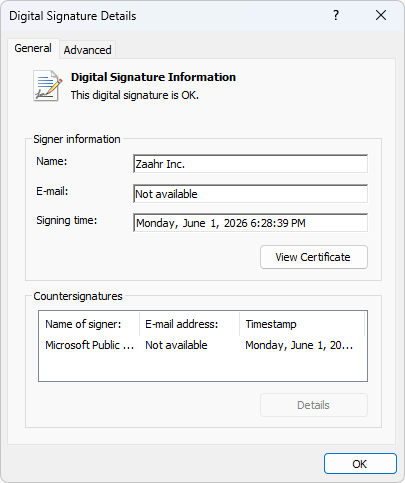
Task: Click the Countersignatures group label
Action: pos(78,296)
